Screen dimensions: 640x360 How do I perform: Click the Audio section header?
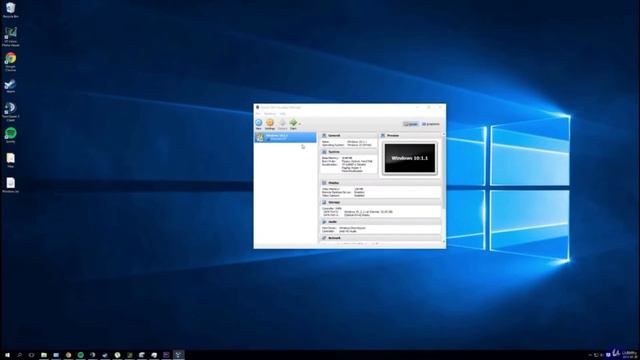pyautogui.click(x=380, y=222)
